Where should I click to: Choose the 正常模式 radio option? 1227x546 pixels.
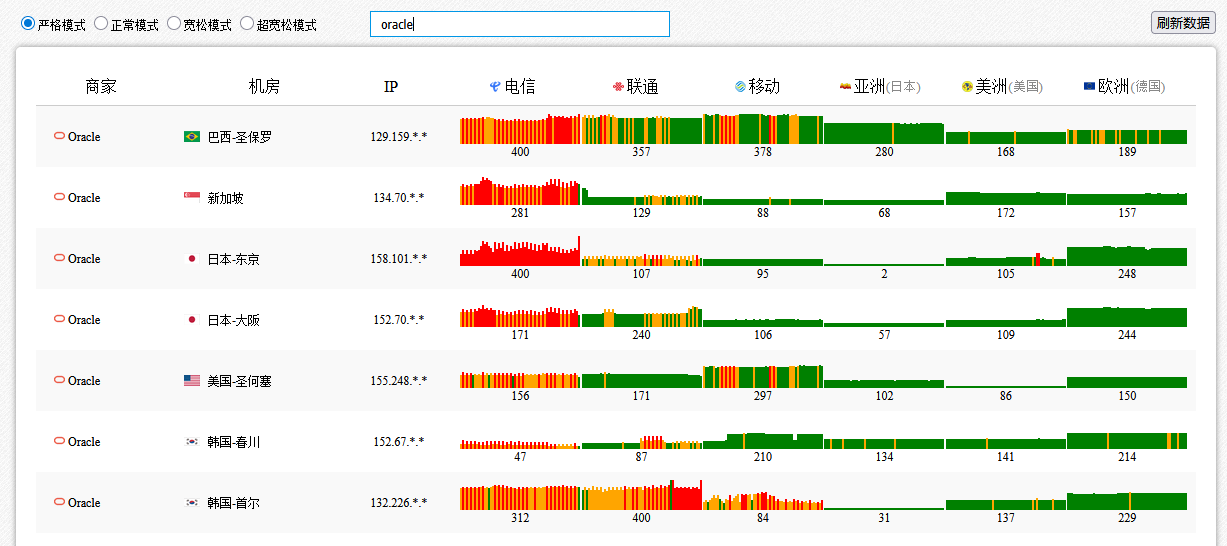[x=101, y=23]
